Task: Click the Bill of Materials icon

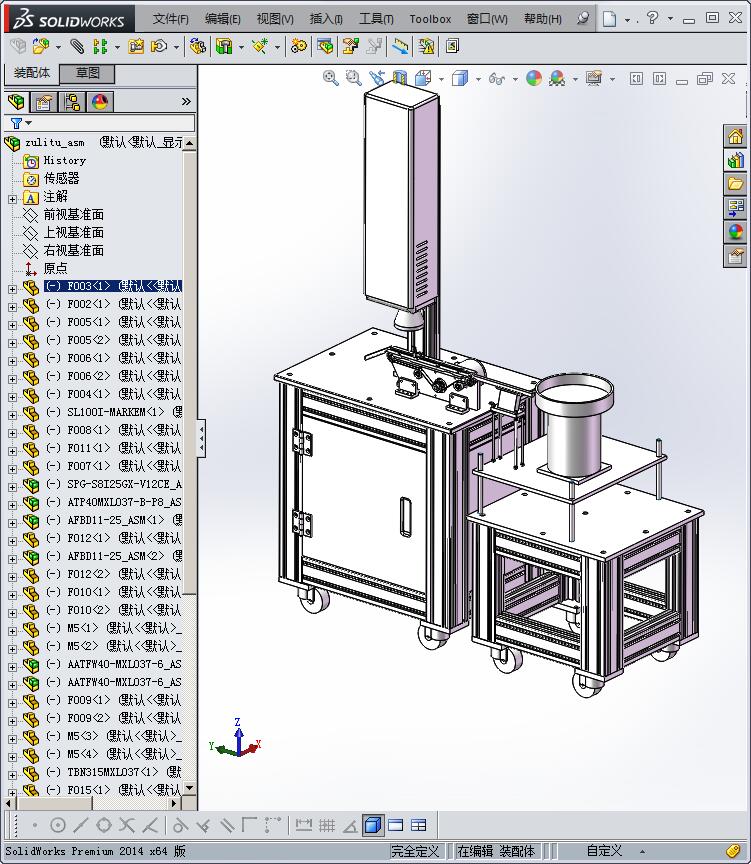Action: (x=325, y=46)
